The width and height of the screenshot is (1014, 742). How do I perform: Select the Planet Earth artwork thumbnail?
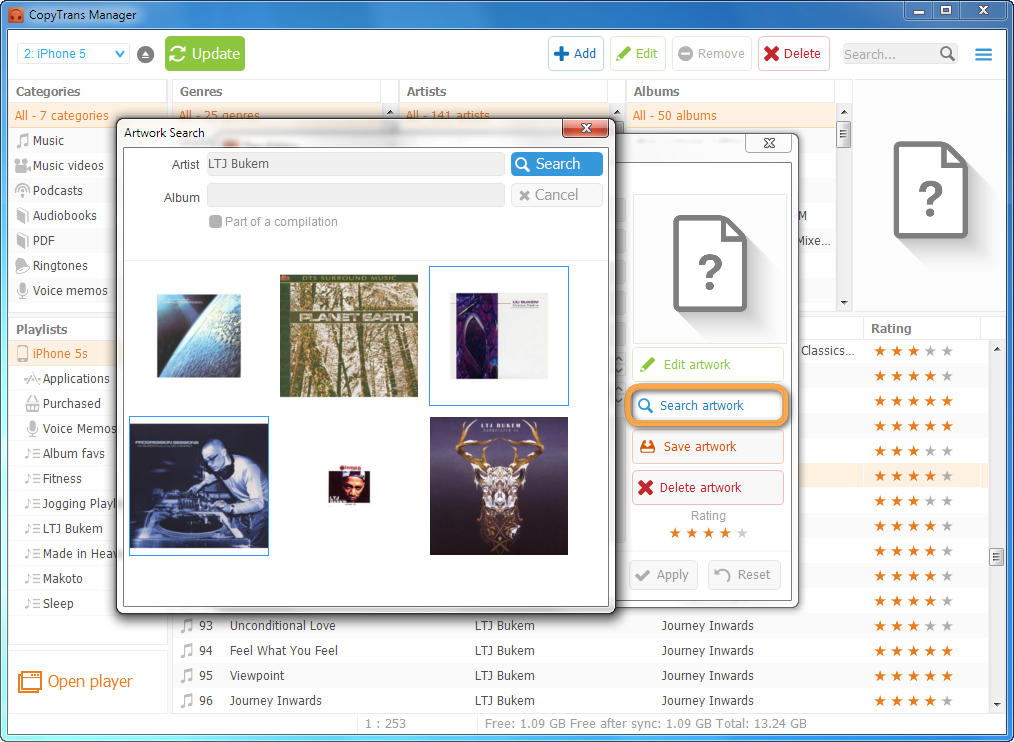pyautogui.click(x=349, y=336)
